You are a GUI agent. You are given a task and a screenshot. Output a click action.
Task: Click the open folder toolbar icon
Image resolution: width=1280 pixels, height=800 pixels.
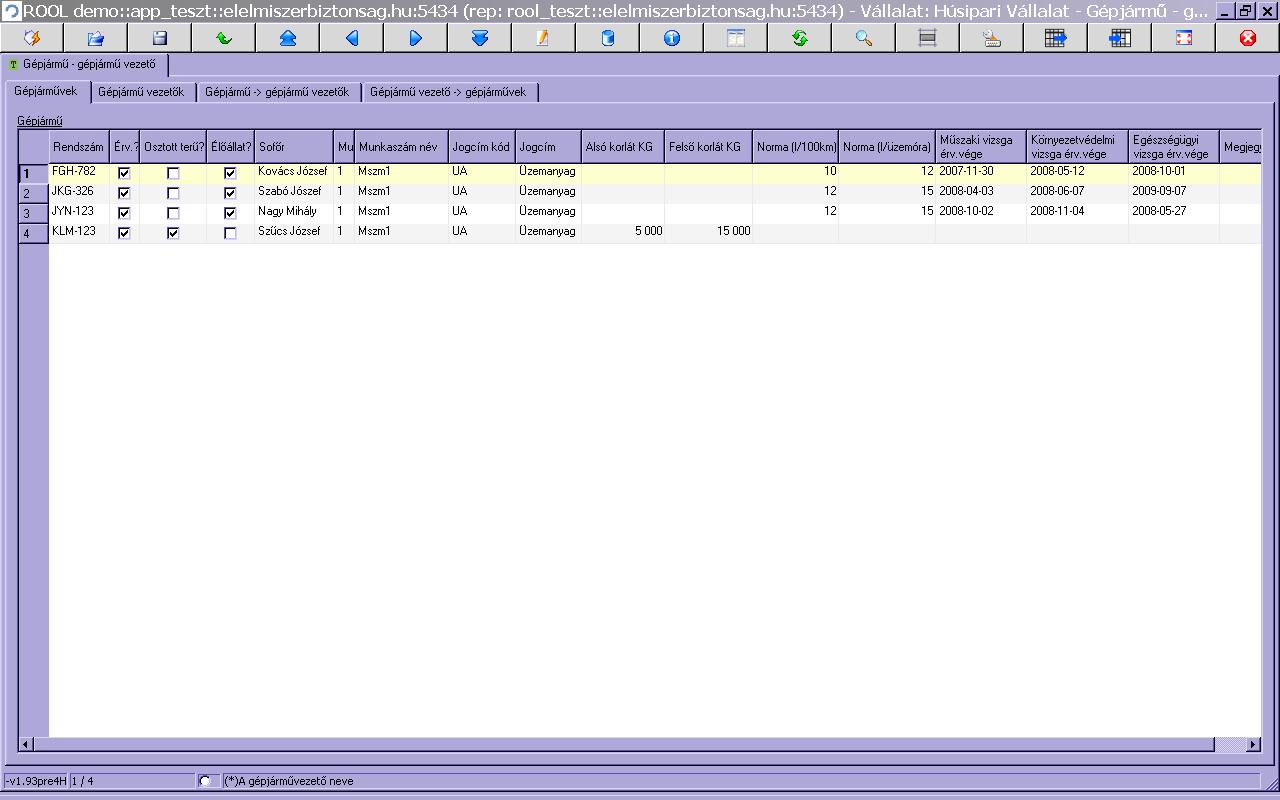tap(96, 38)
